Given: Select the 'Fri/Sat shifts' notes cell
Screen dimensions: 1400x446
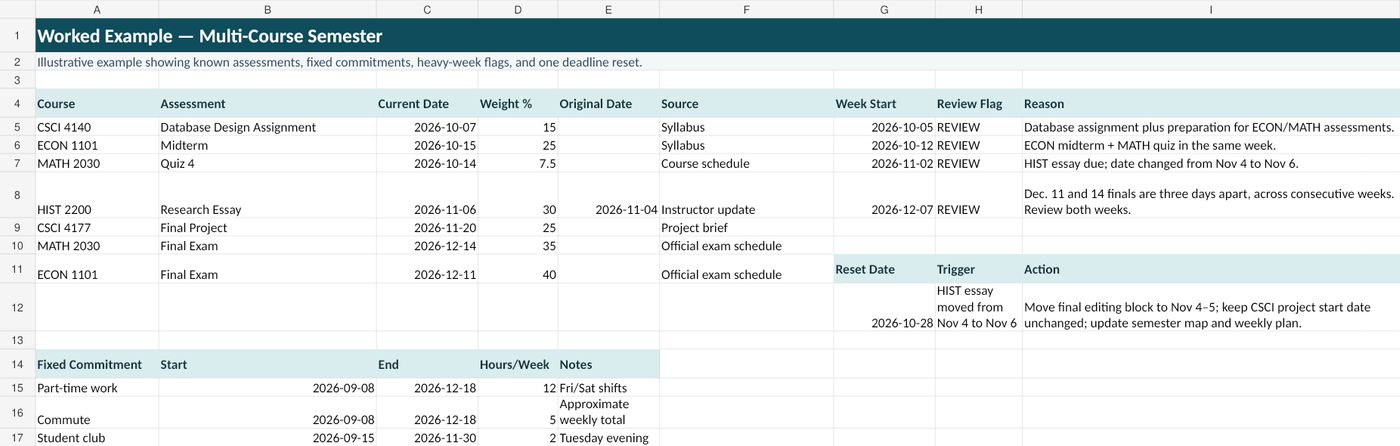Looking at the screenshot, I should [x=608, y=388].
